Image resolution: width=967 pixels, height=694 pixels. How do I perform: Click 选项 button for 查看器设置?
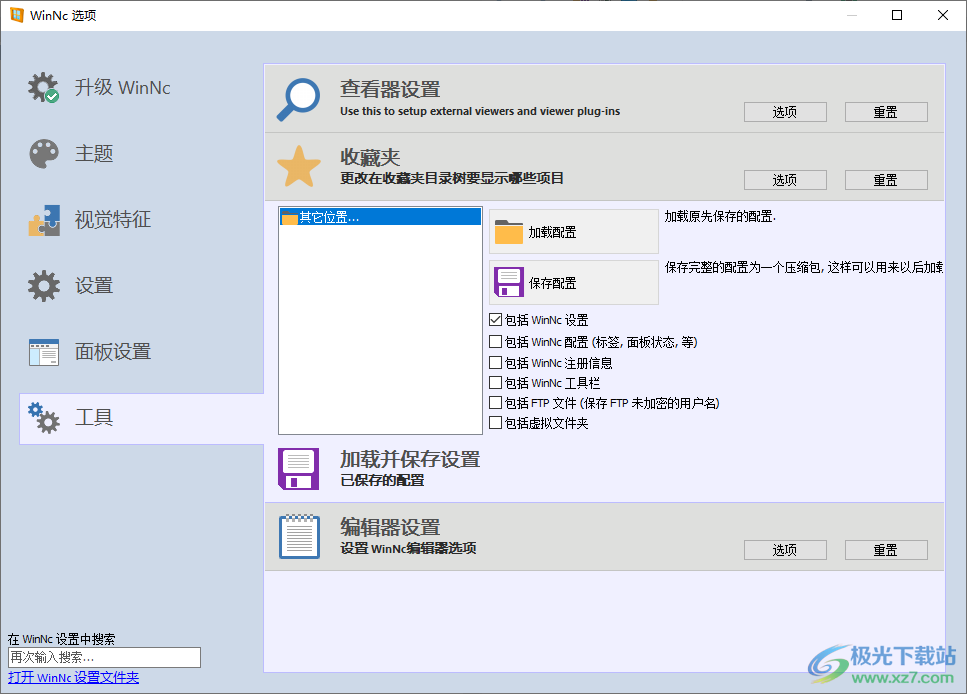(785, 112)
